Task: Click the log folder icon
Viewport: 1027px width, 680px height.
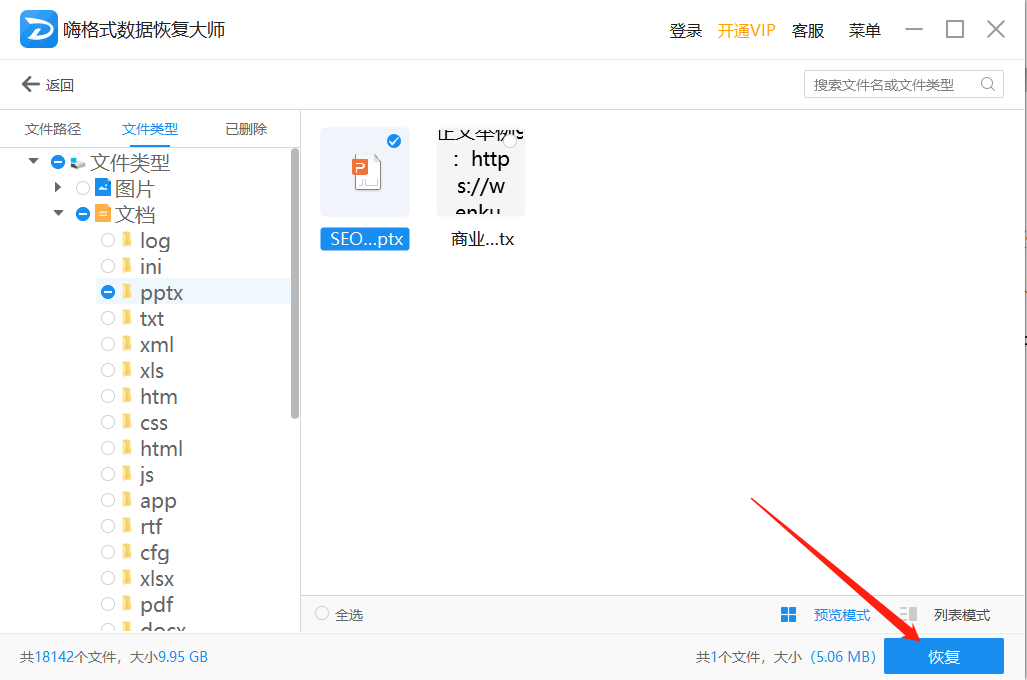Action: pyautogui.click(x=127, y=240)
